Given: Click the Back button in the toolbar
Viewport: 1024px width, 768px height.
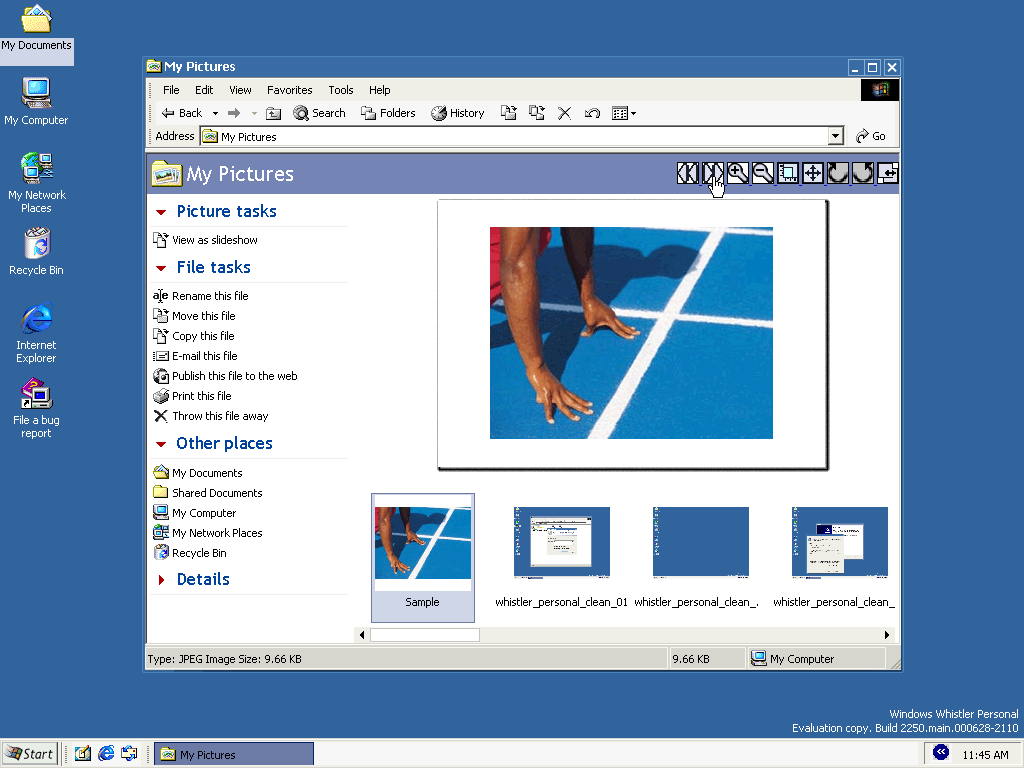Looking at the screenshot, I should 182,113.
